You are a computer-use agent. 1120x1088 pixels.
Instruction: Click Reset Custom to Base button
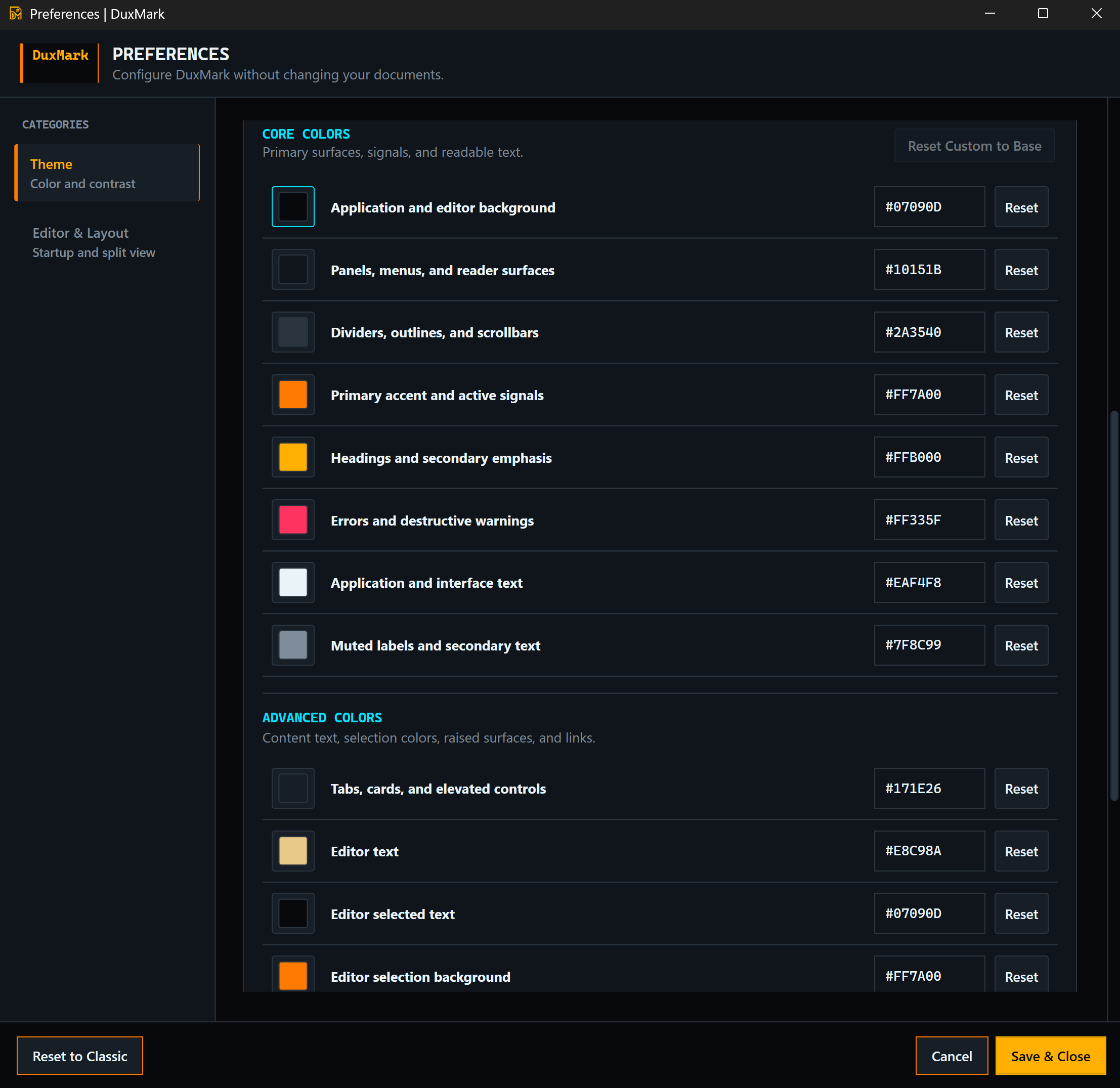974,146
